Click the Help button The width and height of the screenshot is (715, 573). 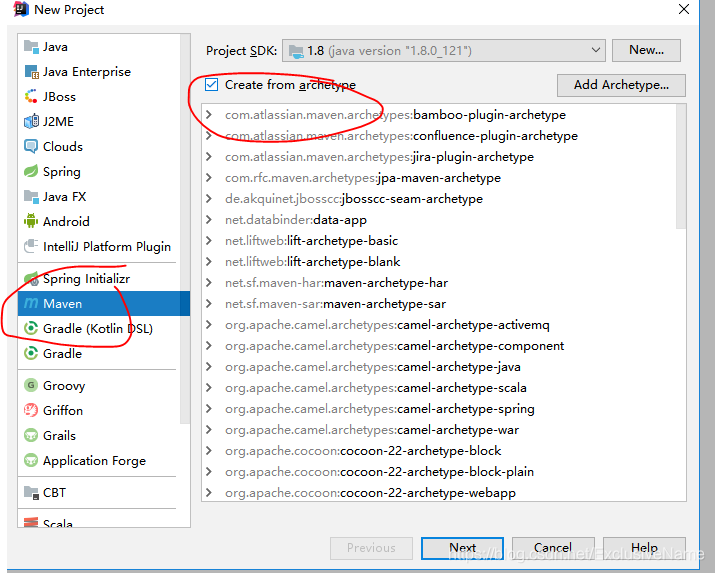pos(644,547)
